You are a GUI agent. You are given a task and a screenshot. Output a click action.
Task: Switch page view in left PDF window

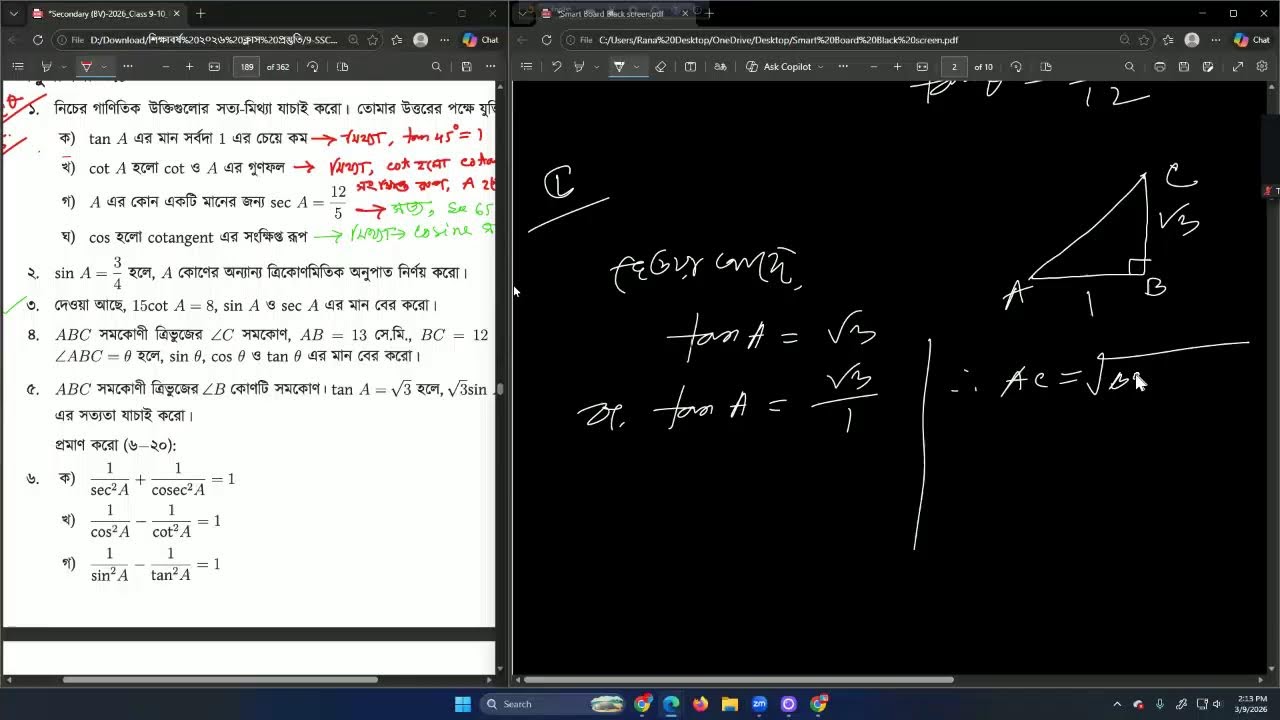pyautogui.click(x=342, y=66)
